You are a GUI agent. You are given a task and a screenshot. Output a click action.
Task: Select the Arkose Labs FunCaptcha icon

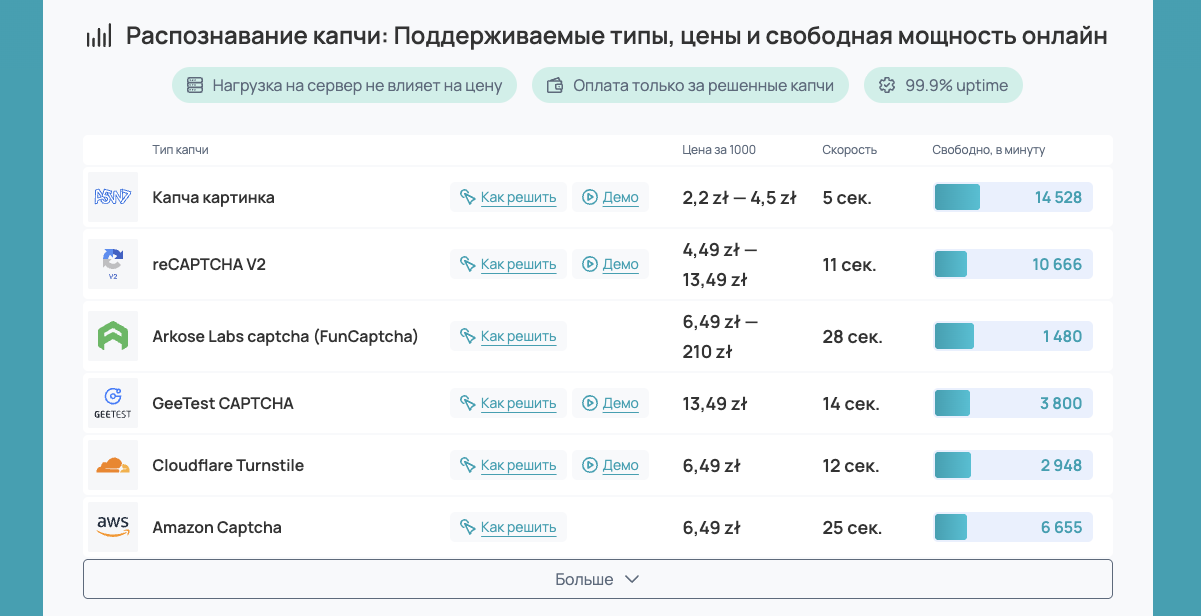click(113, 336)
